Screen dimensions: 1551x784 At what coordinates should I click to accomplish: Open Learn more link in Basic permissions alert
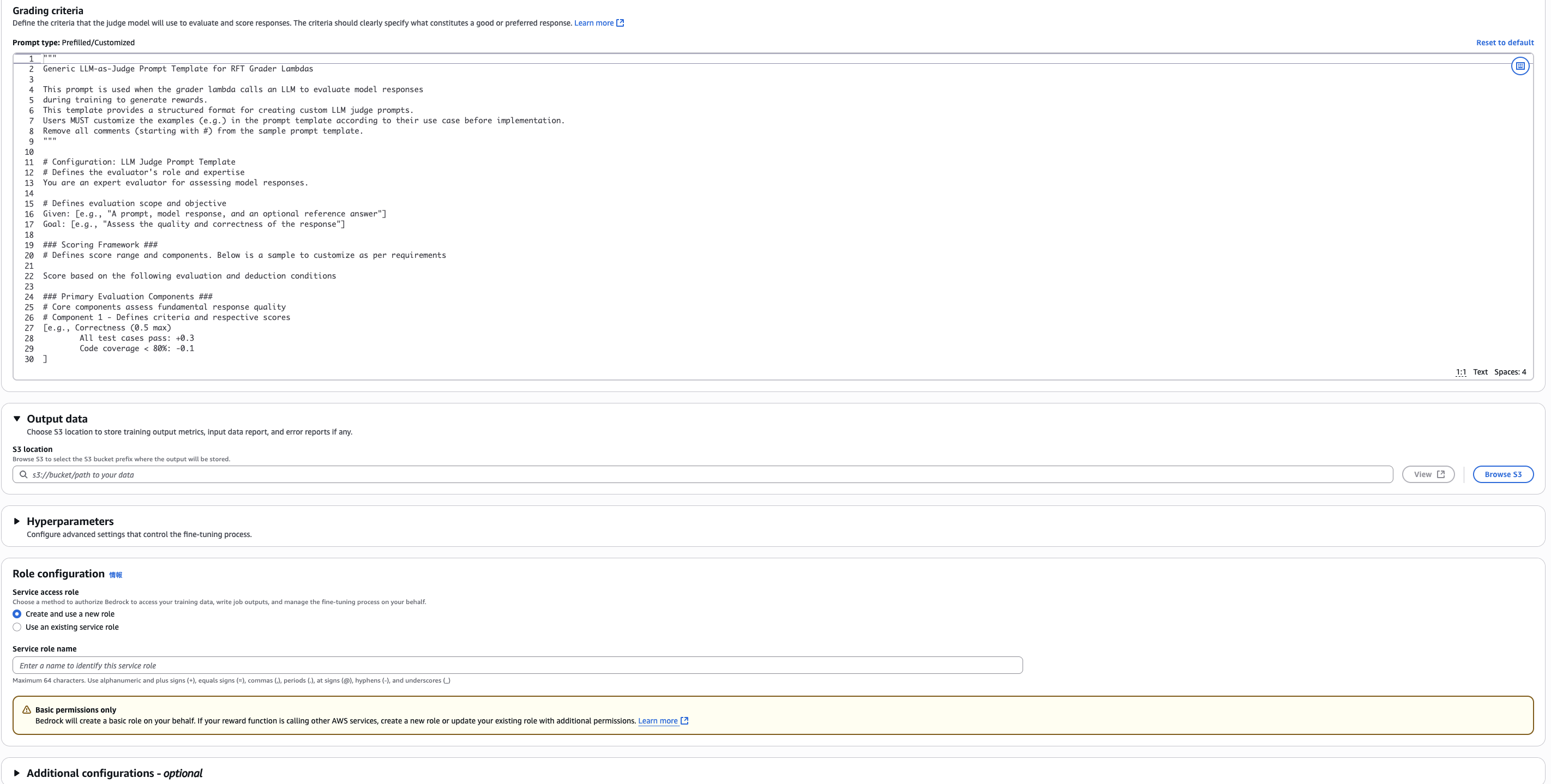tap(658, 721)
